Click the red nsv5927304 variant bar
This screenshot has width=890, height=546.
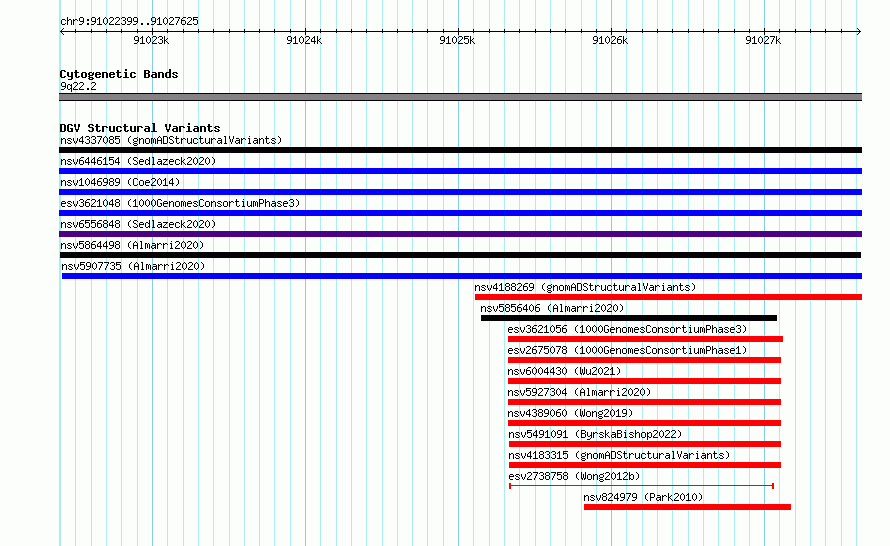pos(644,402)
